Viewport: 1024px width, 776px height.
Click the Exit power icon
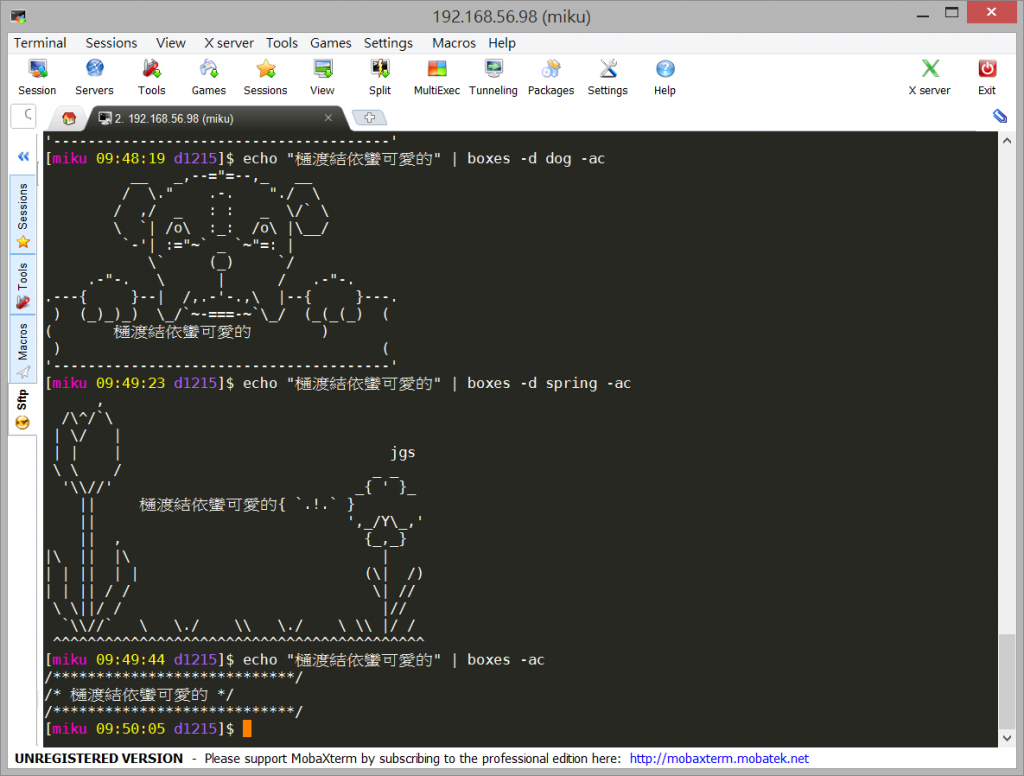[x=987, y=77]
